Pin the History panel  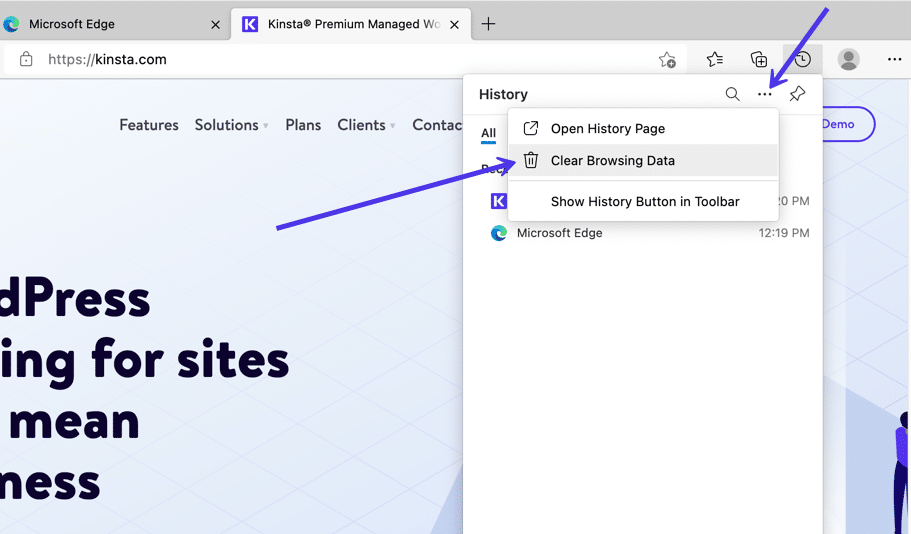[797, 94]
